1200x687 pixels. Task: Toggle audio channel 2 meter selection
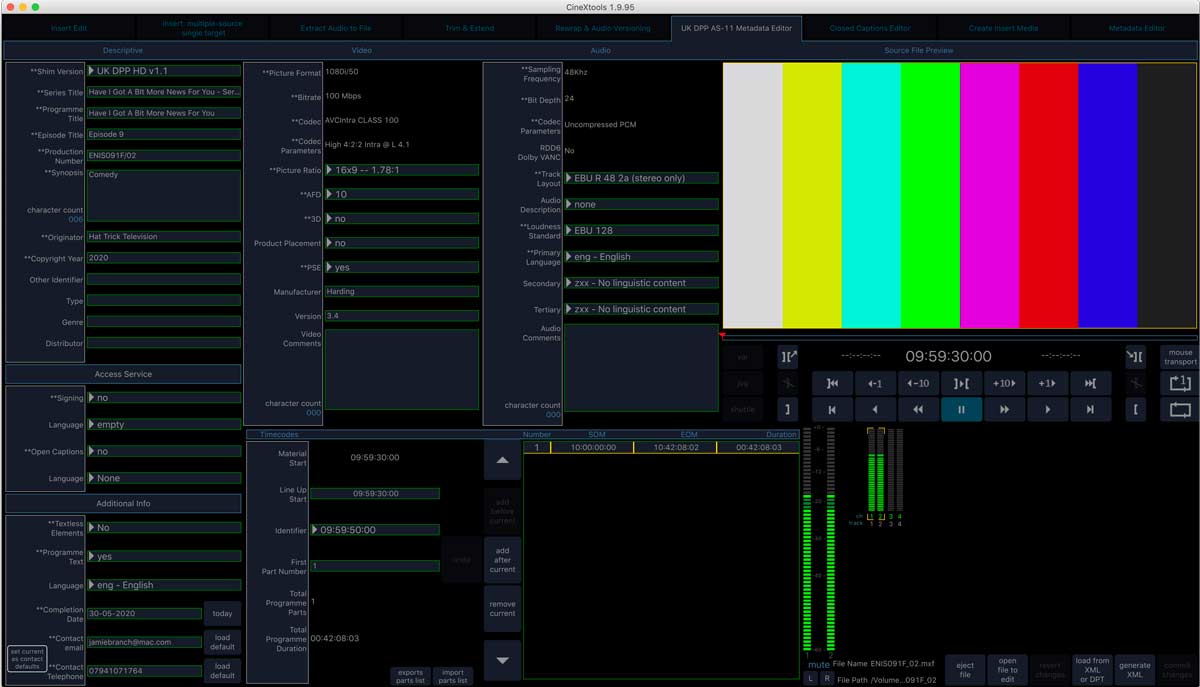(881, 470)
